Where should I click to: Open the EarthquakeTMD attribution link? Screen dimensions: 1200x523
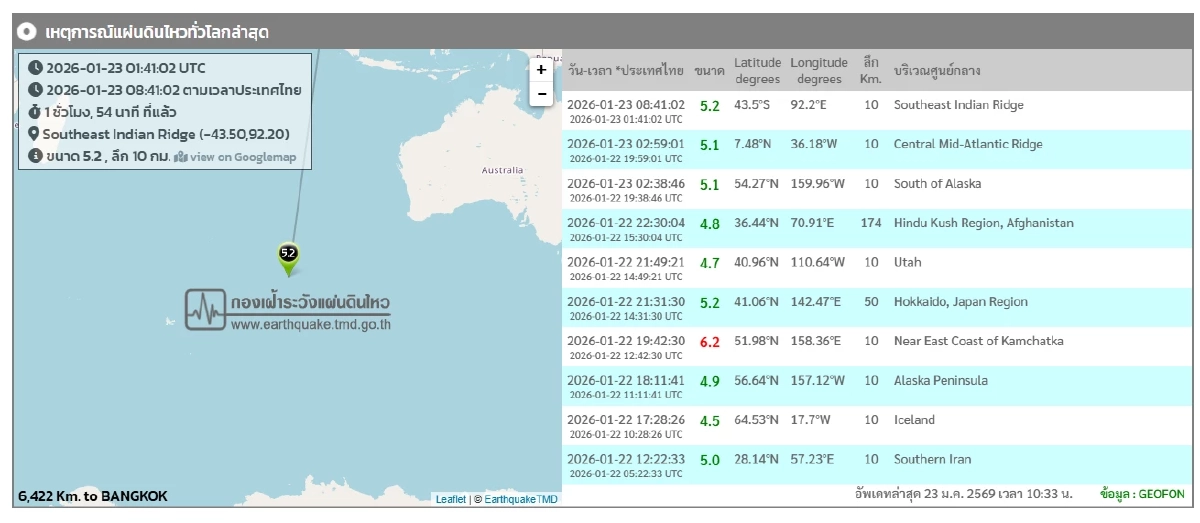(x=521, y=499)
